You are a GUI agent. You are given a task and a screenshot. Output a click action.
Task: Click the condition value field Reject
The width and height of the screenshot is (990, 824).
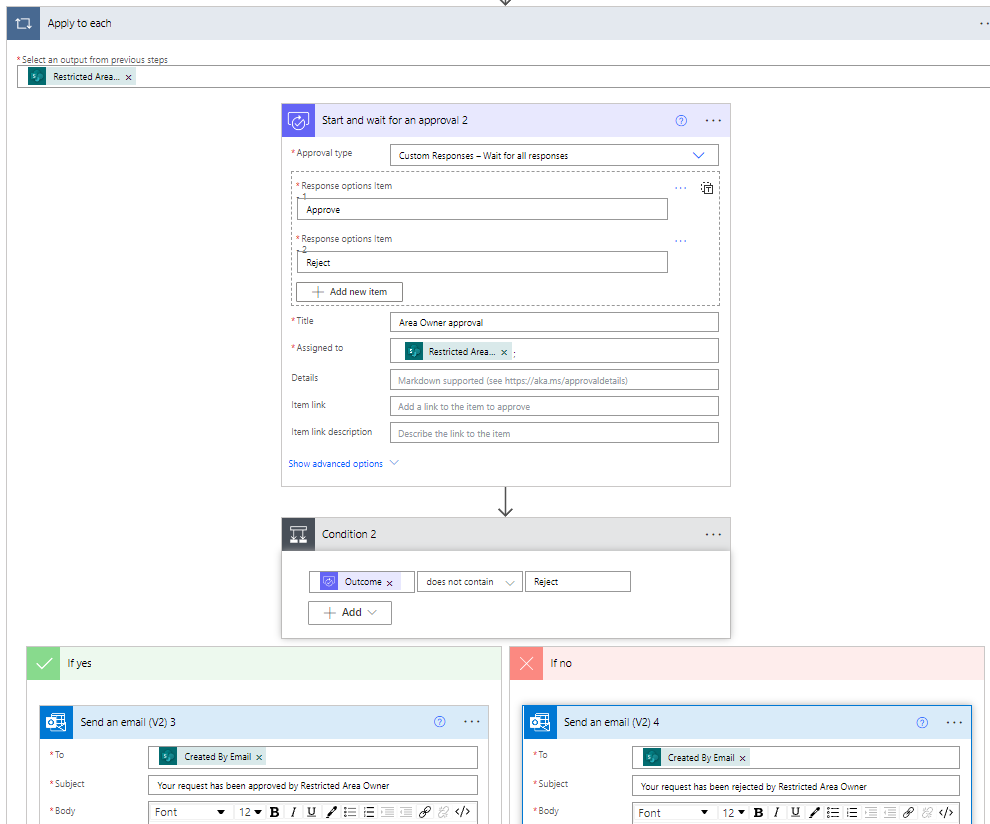(578, 582)
